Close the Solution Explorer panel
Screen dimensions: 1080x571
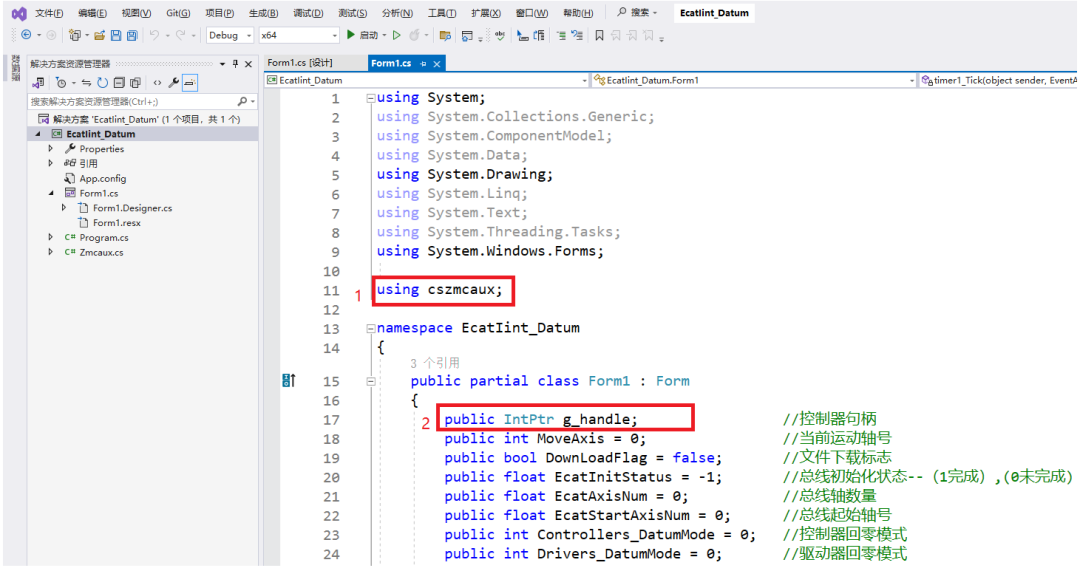tap(249, 63)
